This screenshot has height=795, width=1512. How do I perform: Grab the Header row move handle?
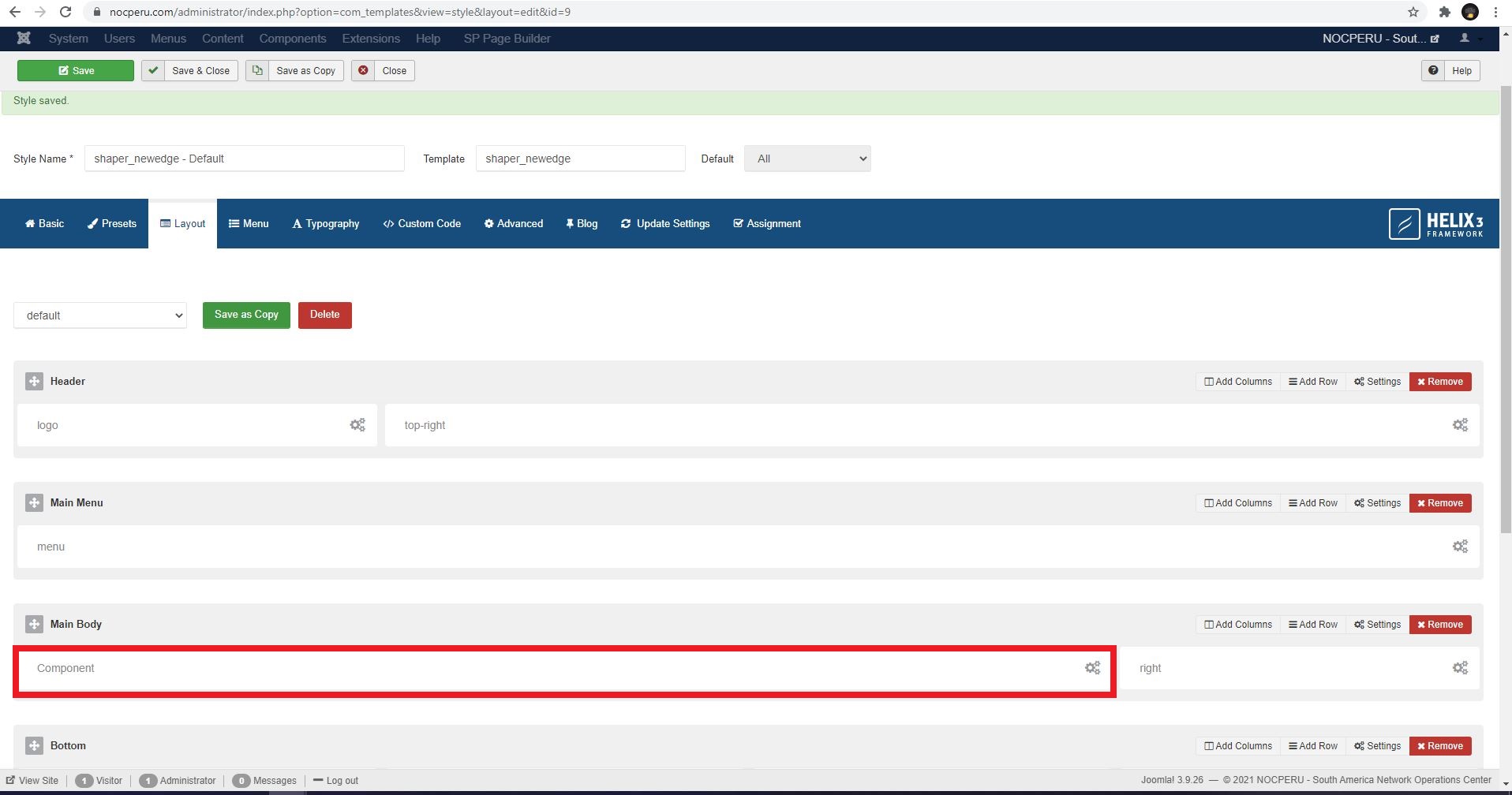point(34,382)
